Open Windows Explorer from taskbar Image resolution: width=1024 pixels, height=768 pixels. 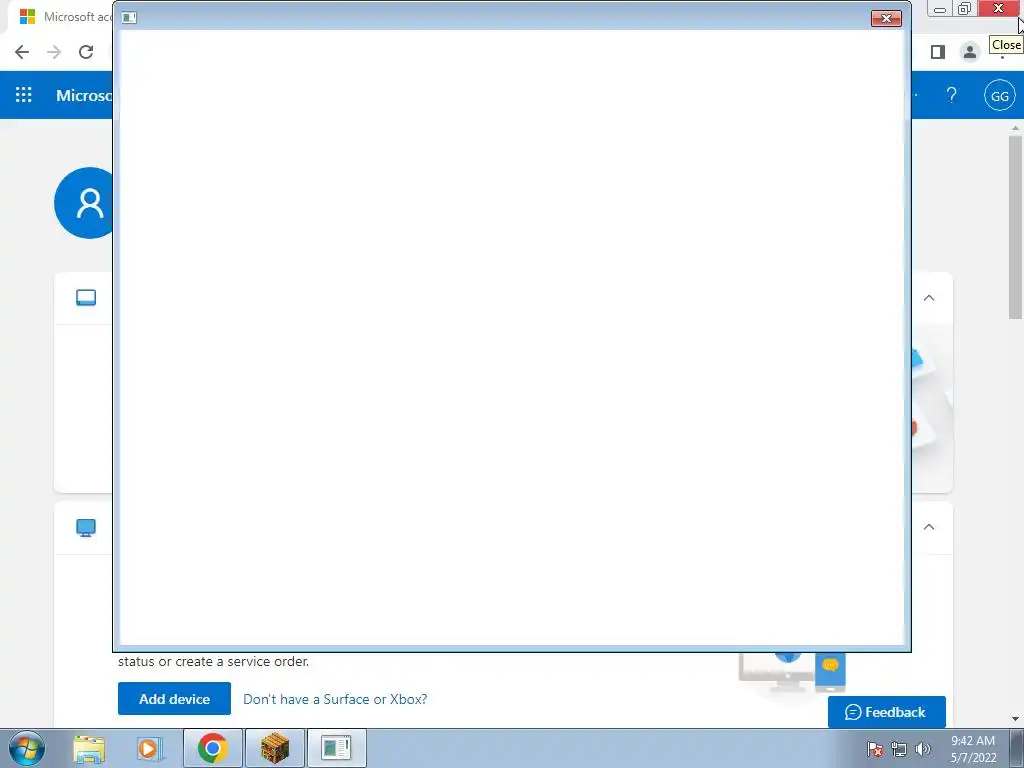[x=89, y=748]
